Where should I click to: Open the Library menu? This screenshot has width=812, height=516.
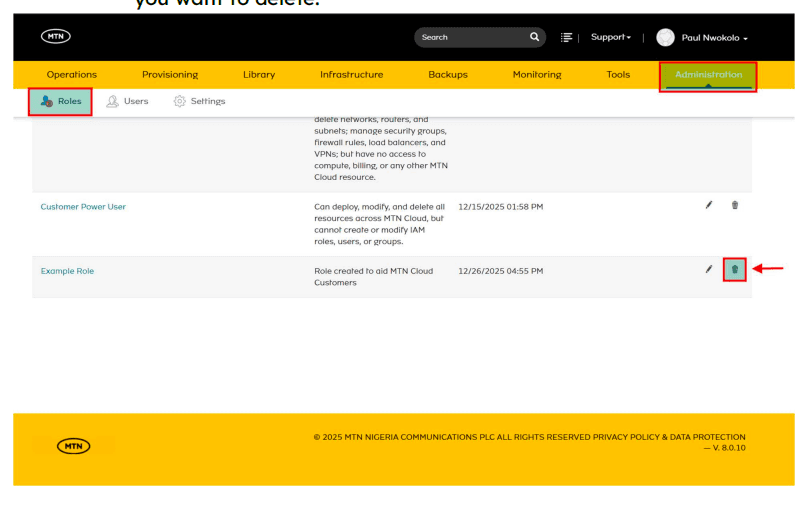point(259,75)
